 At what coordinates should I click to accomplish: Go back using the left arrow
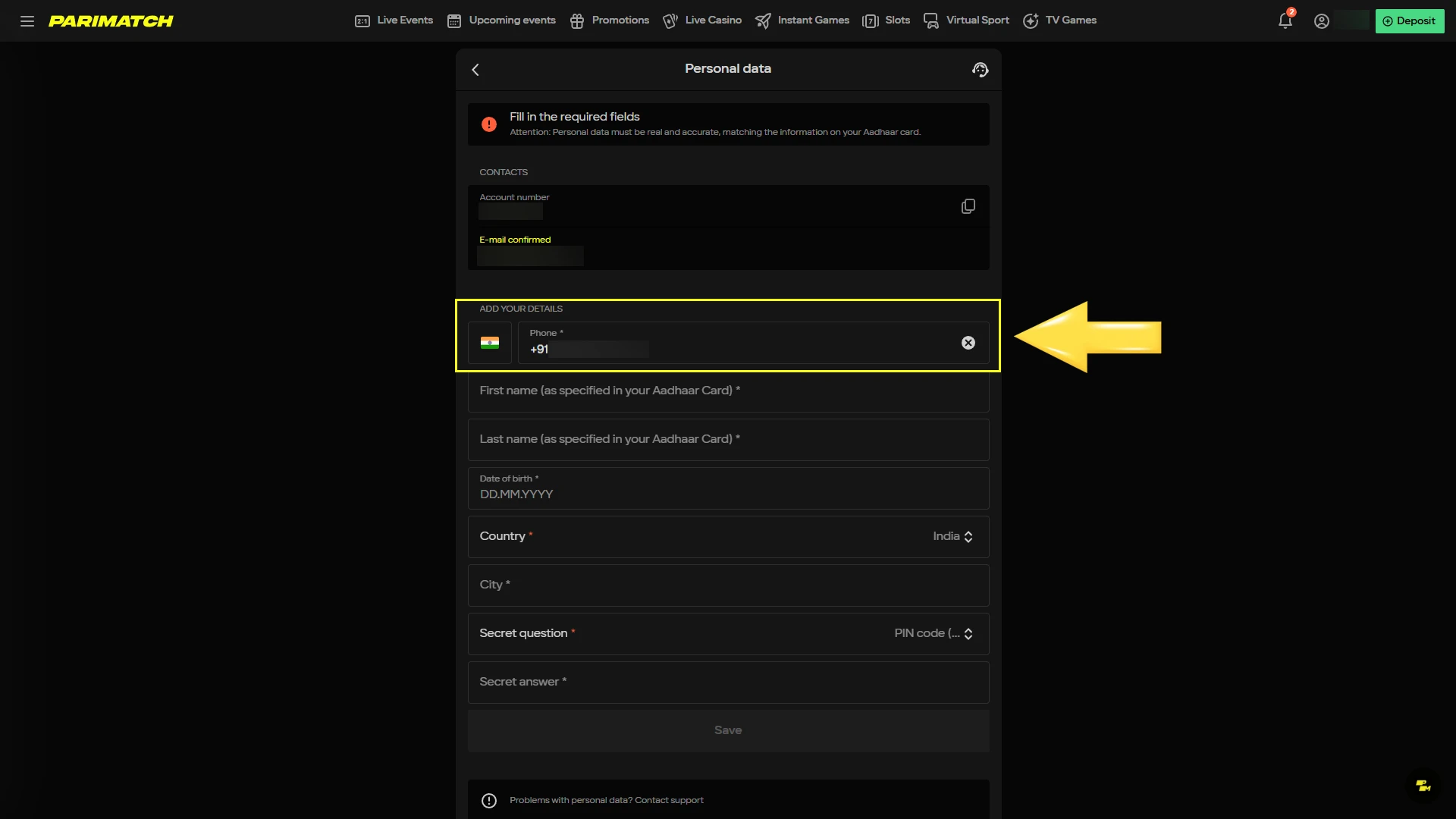coord(475,70)
